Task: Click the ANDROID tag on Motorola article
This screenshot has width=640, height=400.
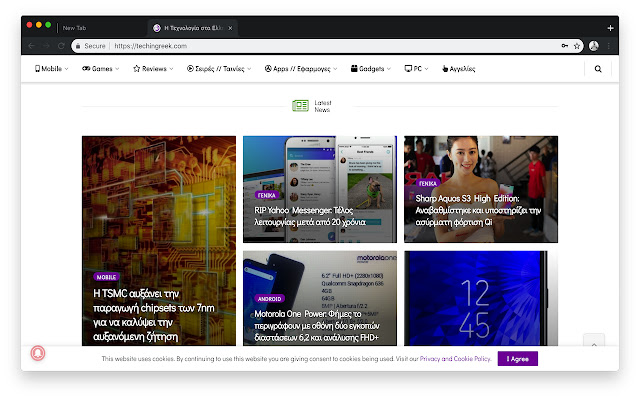Action: tap(269, 299)
